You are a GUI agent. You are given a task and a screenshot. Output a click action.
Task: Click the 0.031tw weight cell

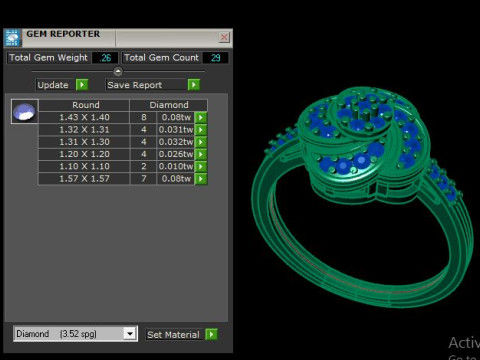tap(176, 130)
